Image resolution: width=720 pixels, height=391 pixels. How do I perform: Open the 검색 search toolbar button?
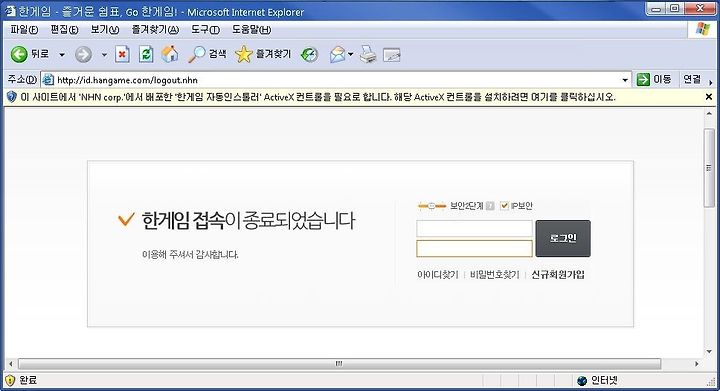point(207,55)
